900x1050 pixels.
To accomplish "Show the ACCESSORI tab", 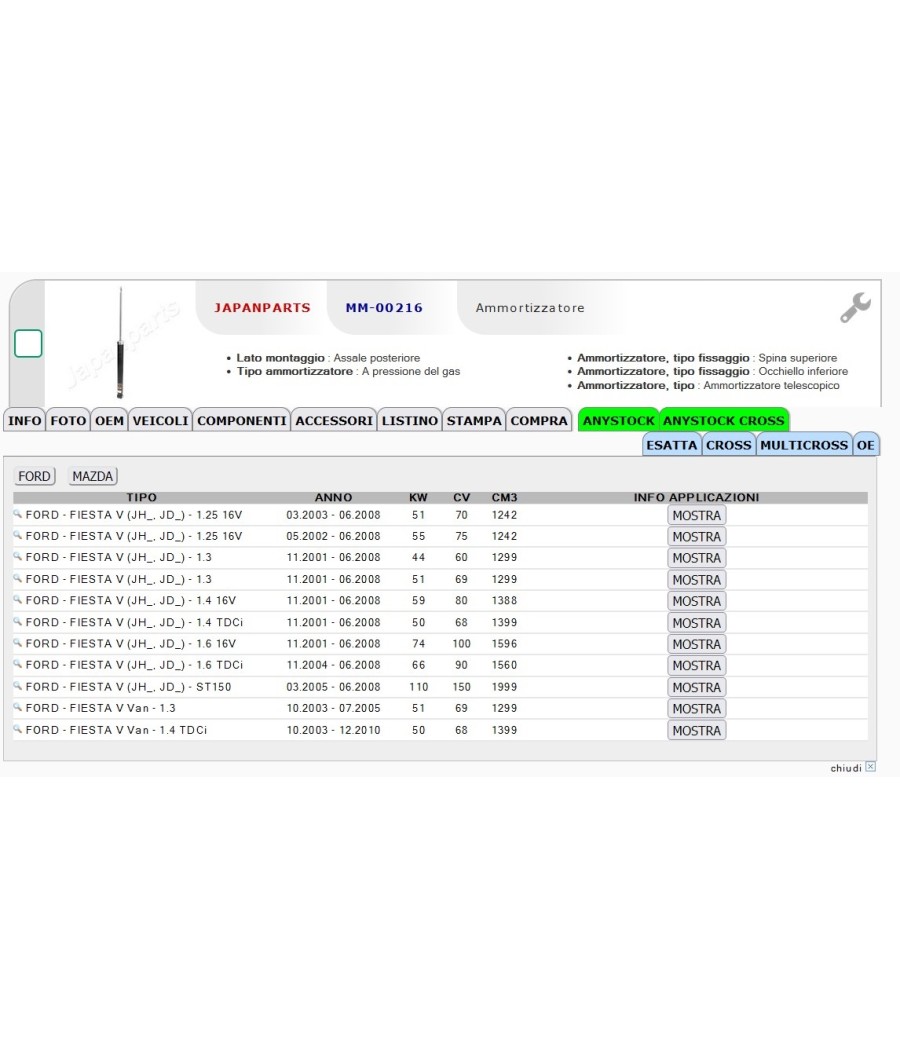I will [334, 421].
